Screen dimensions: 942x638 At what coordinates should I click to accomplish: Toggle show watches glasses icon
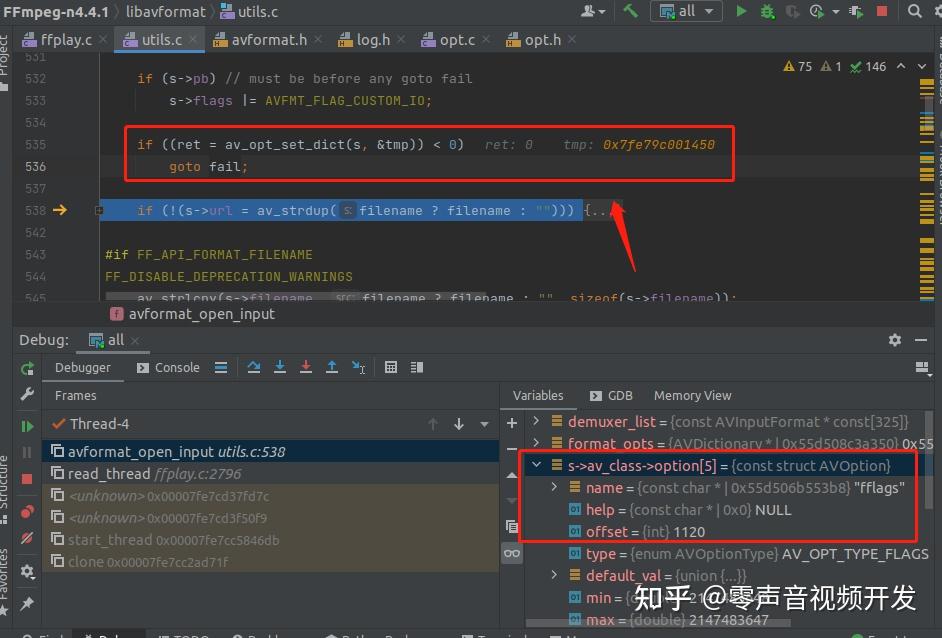point(512,553)
